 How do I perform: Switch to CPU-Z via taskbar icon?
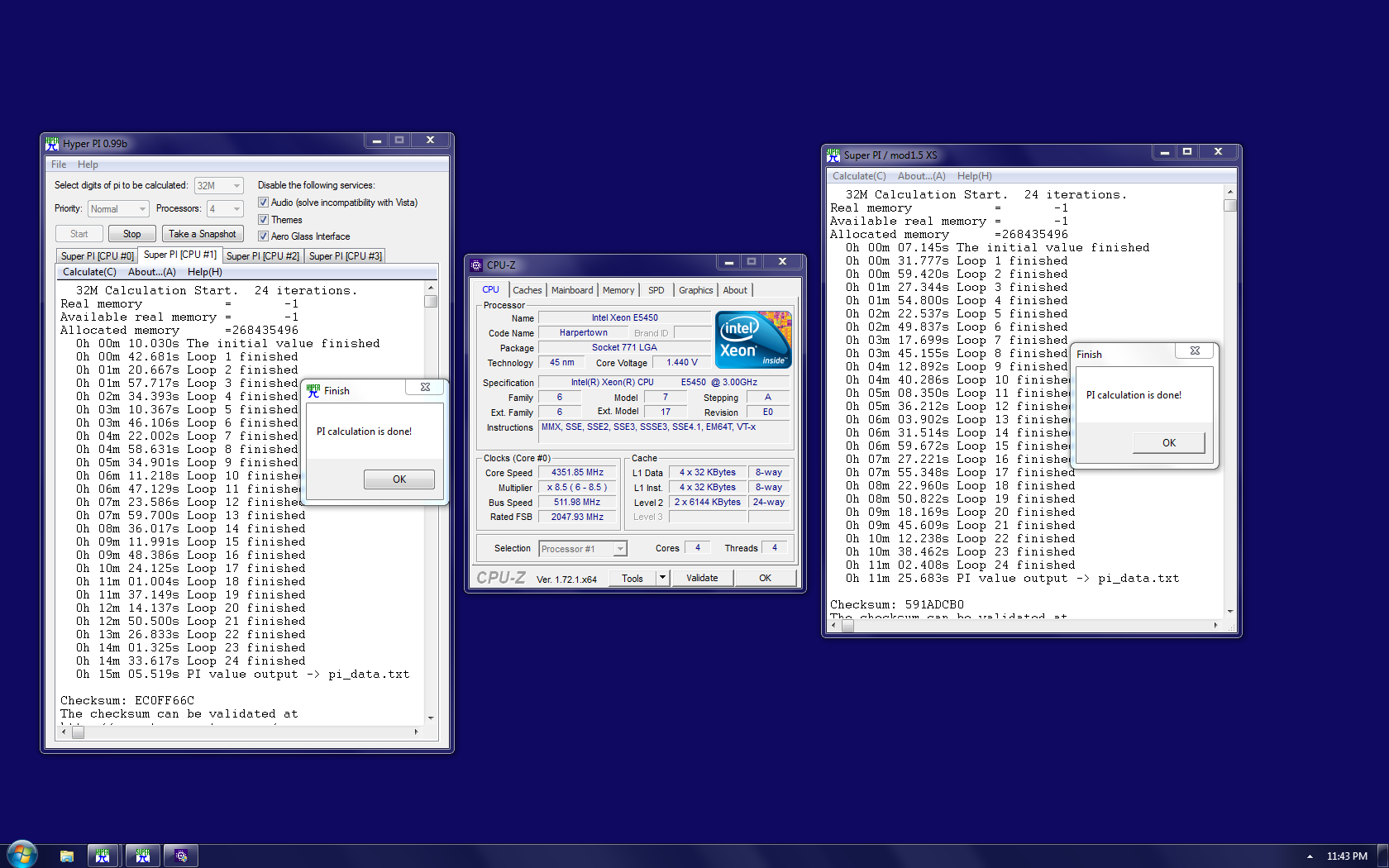point(182,856)
